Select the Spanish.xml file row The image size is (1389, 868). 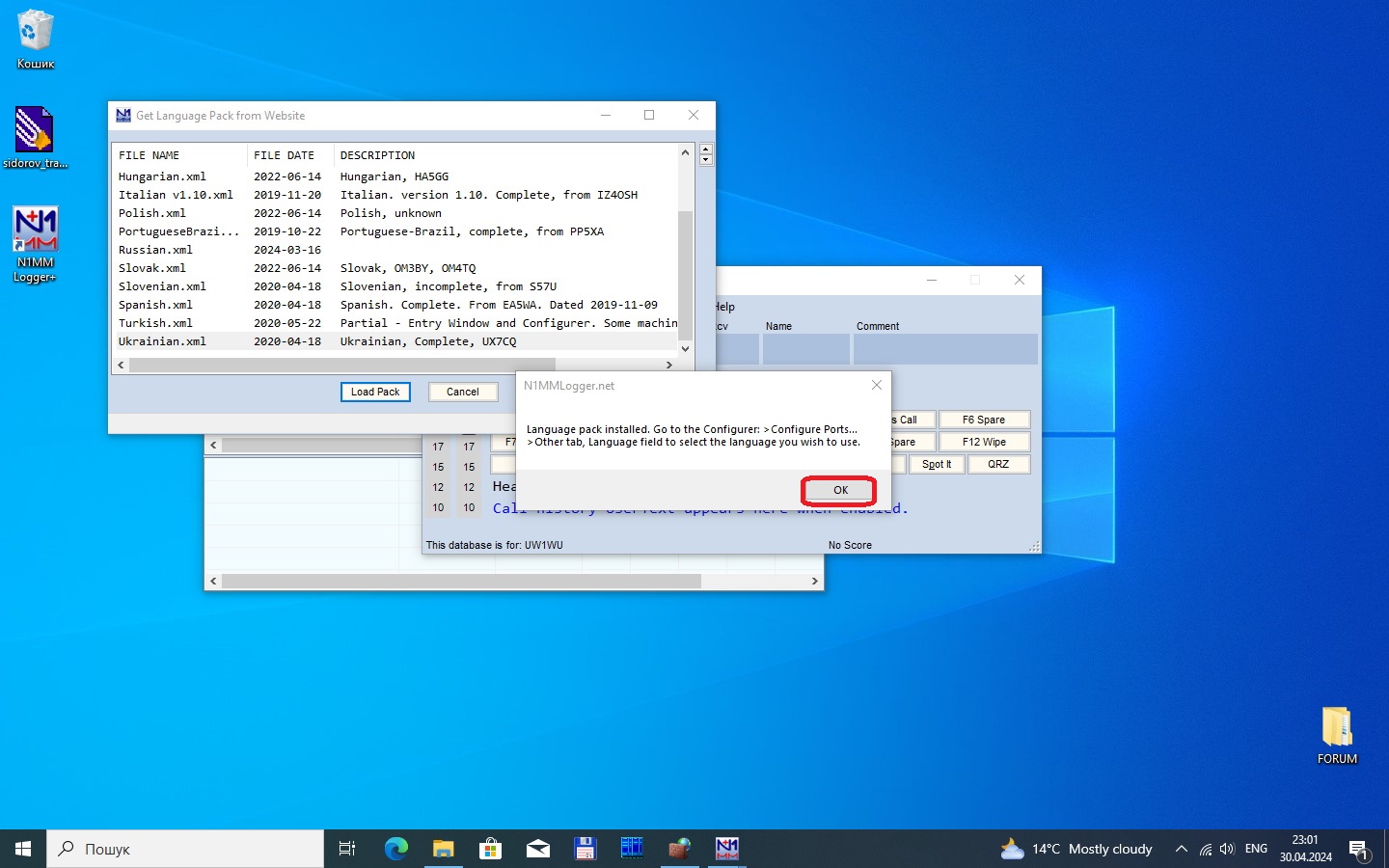point(395,305)
